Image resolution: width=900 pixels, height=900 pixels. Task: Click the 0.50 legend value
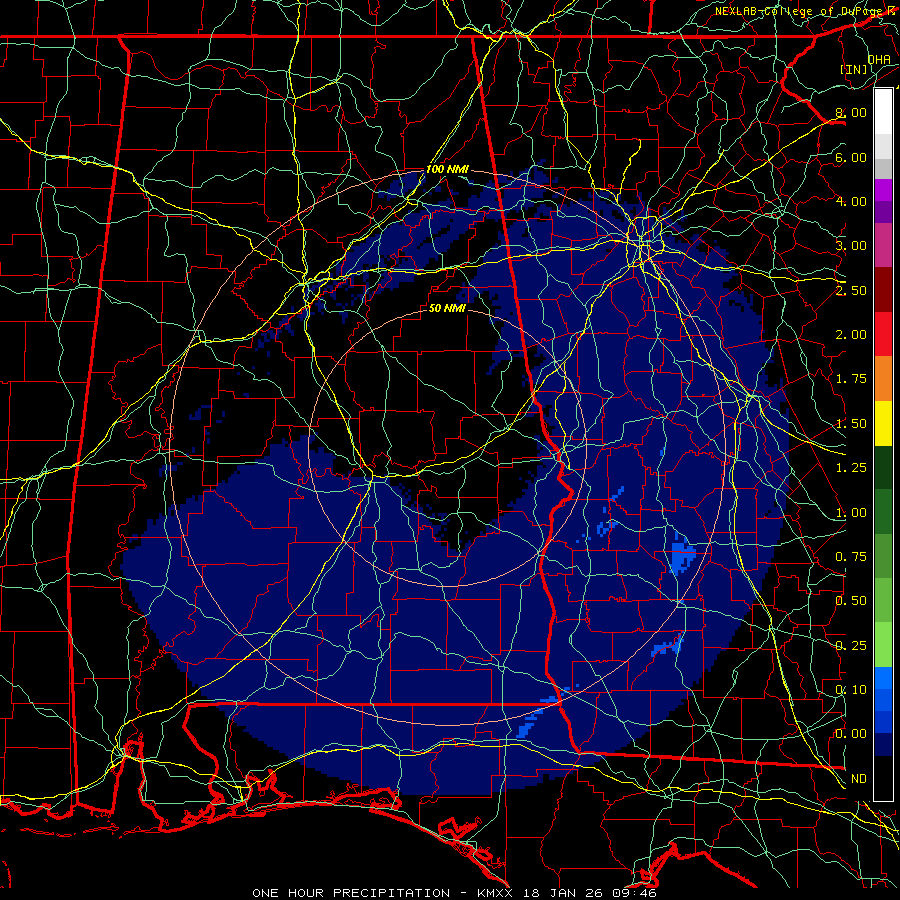851,601
